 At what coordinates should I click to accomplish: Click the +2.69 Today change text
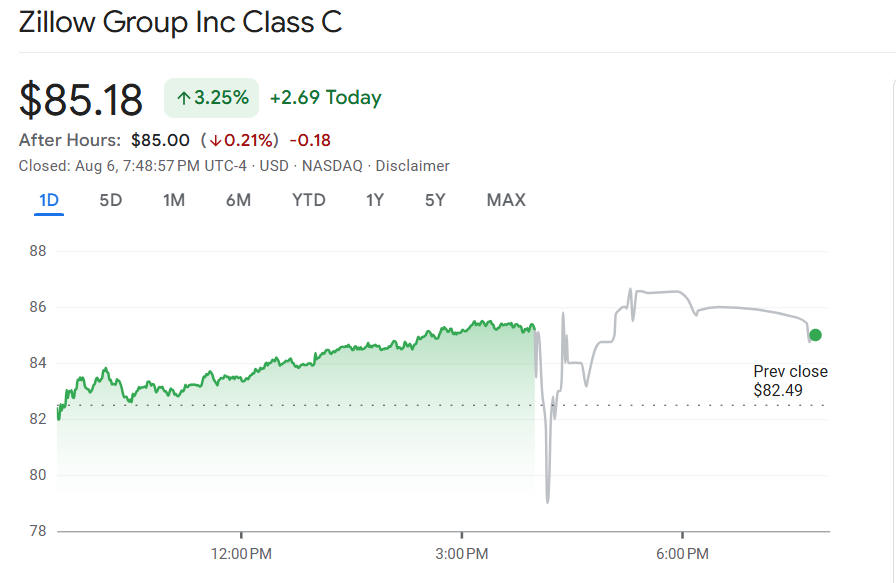click(325, 98)
